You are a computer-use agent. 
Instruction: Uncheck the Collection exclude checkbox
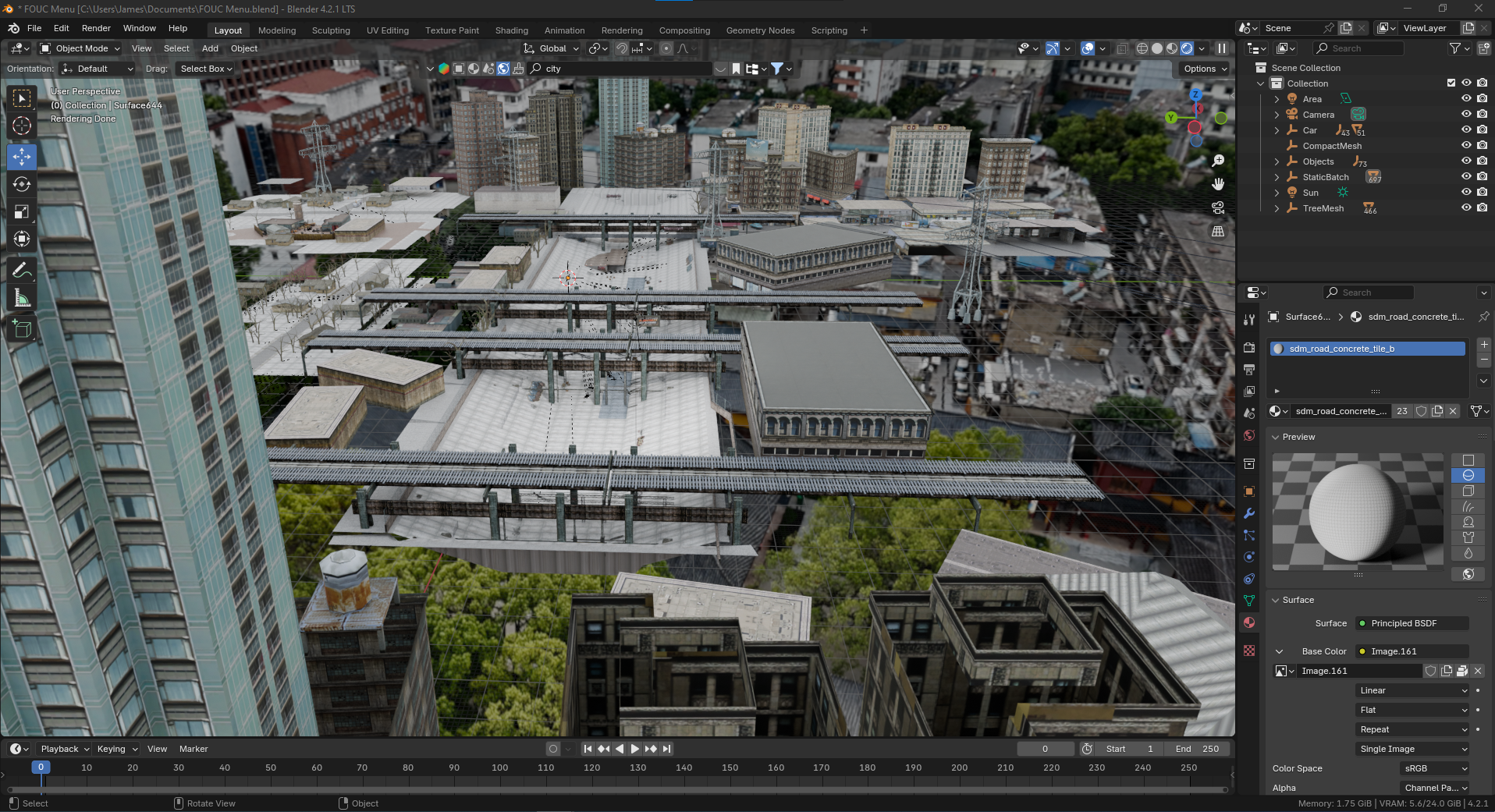[x=1451, y=83]
